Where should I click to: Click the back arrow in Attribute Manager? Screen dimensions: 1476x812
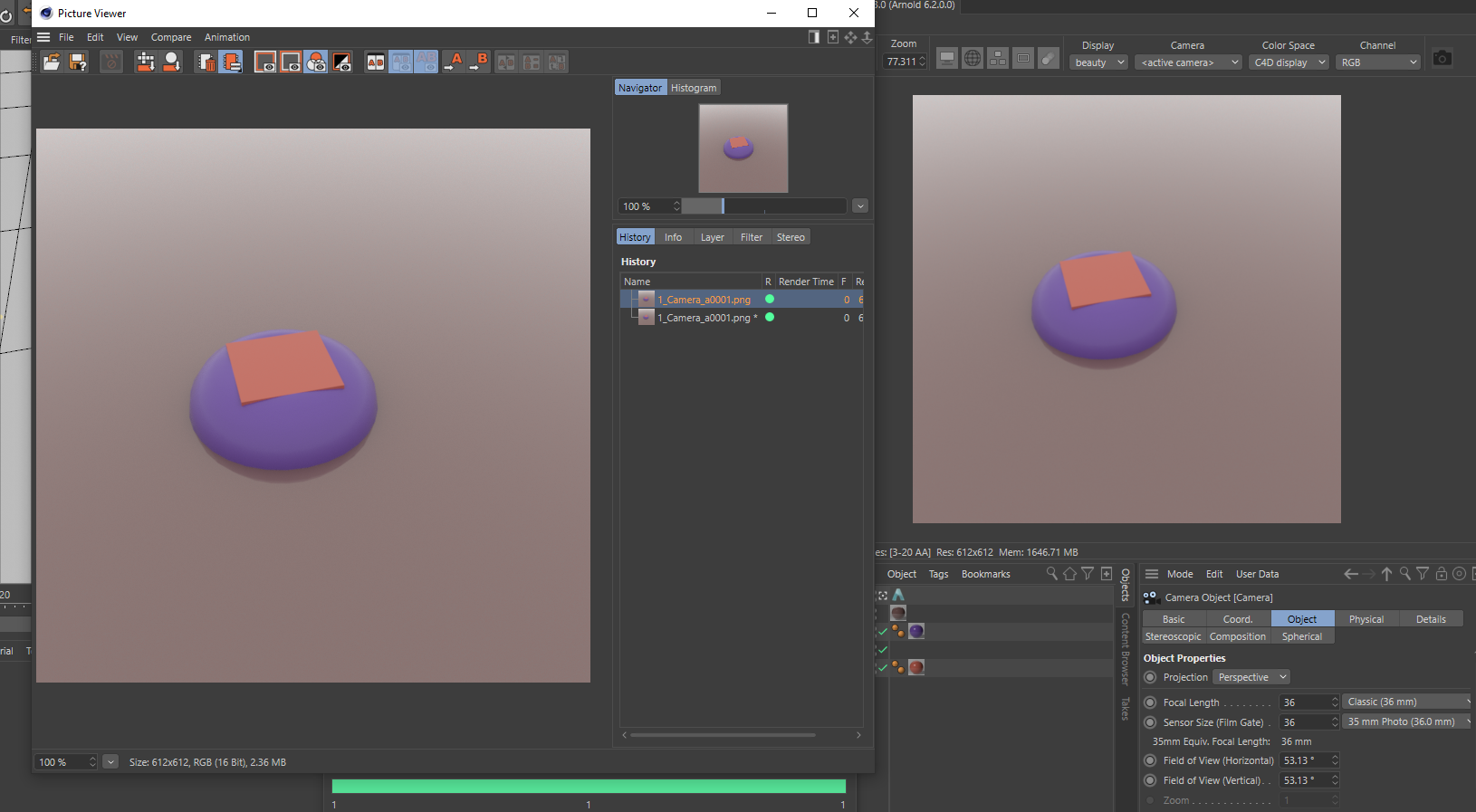(1351, 574)
